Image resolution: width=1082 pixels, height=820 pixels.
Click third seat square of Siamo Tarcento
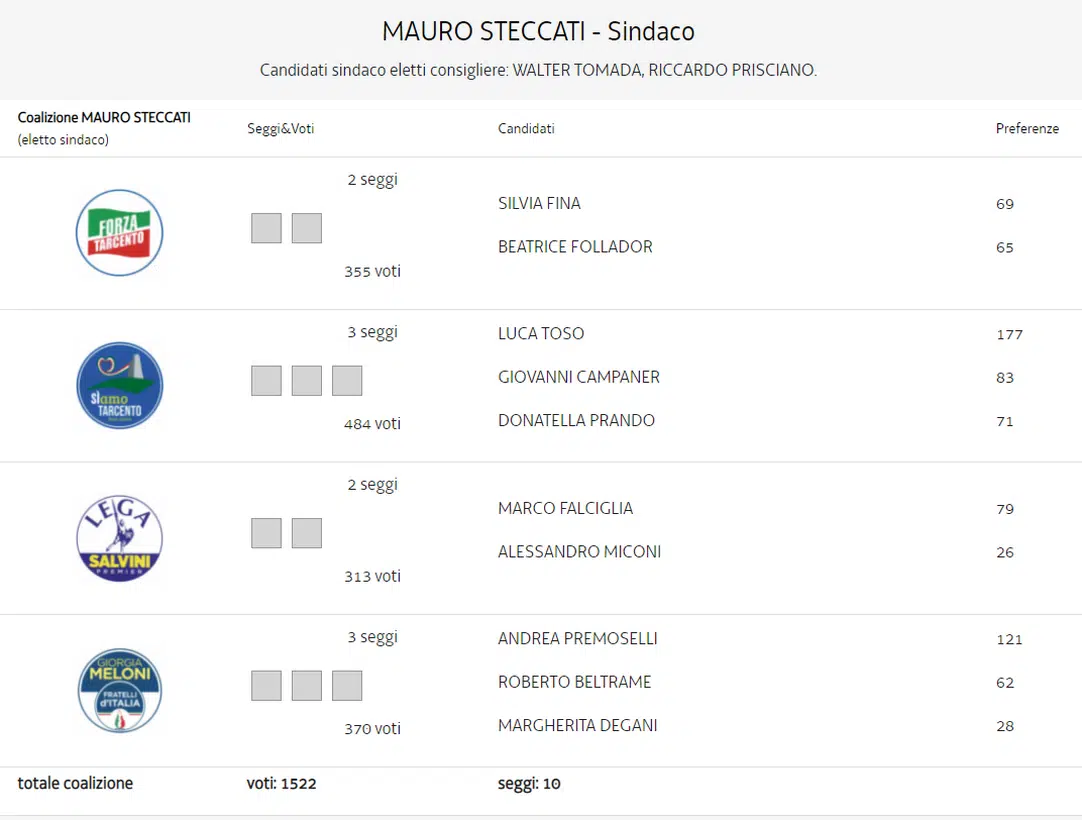click(x=347, y=381)
